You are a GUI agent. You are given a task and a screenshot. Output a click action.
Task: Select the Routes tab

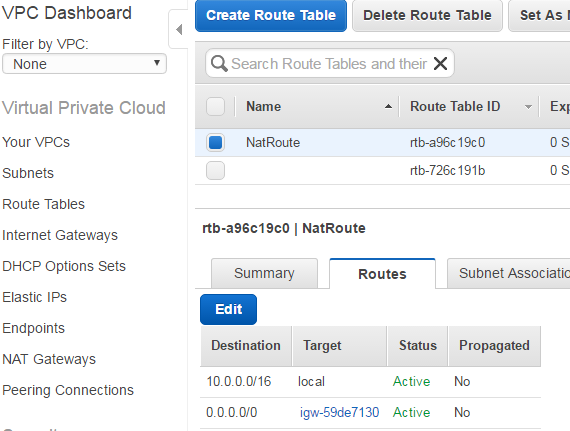(382, 274)
